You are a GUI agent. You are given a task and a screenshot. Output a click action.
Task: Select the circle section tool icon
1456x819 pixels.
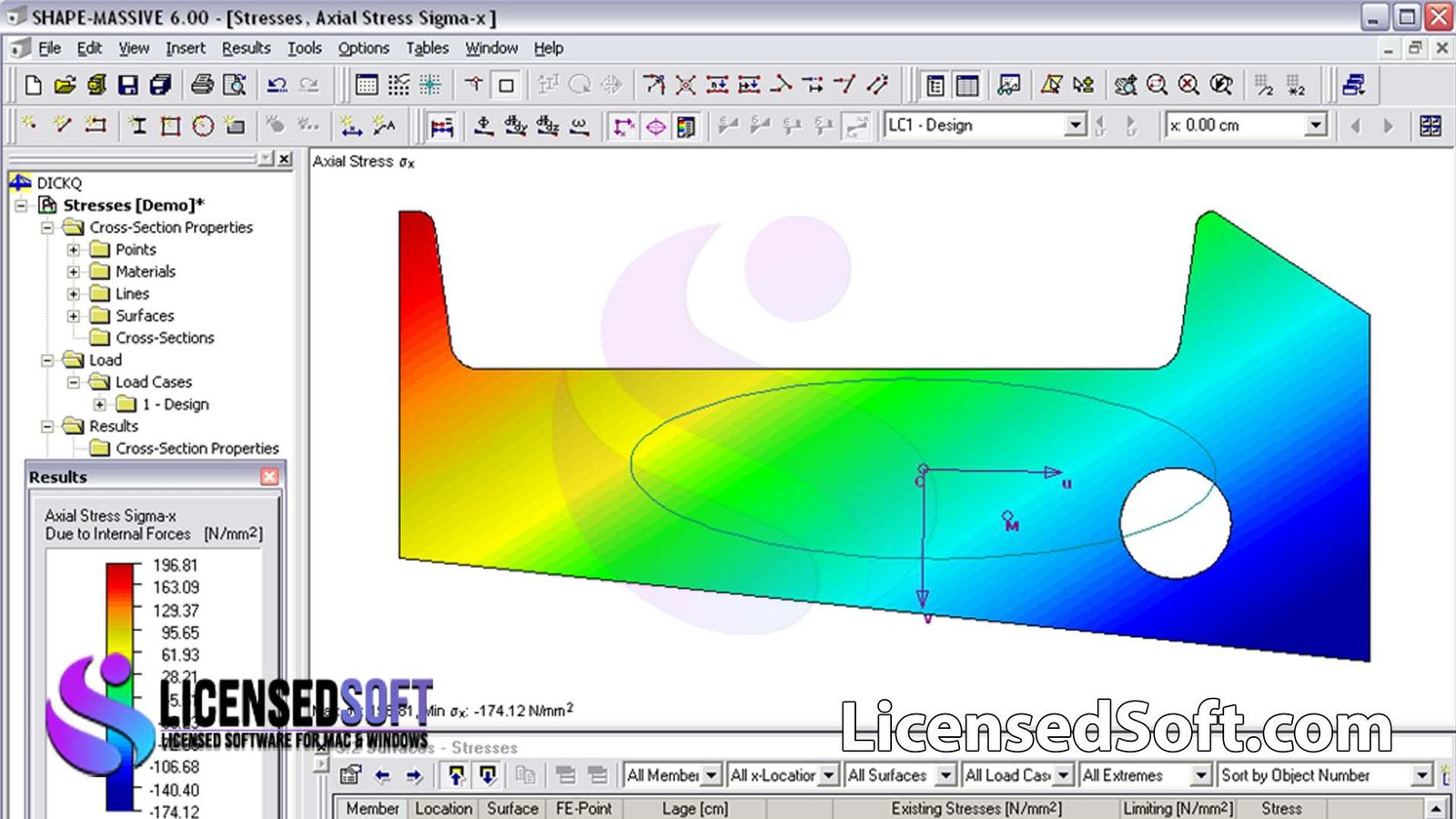[203, 126]
